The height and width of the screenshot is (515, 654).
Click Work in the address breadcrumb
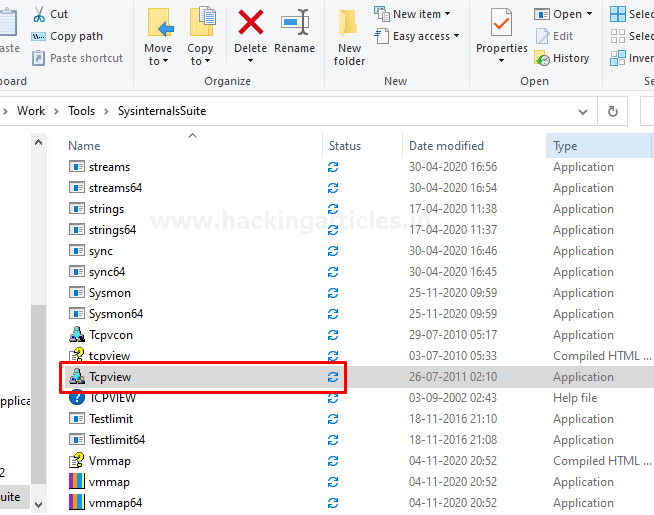click(x=31, y=111)
